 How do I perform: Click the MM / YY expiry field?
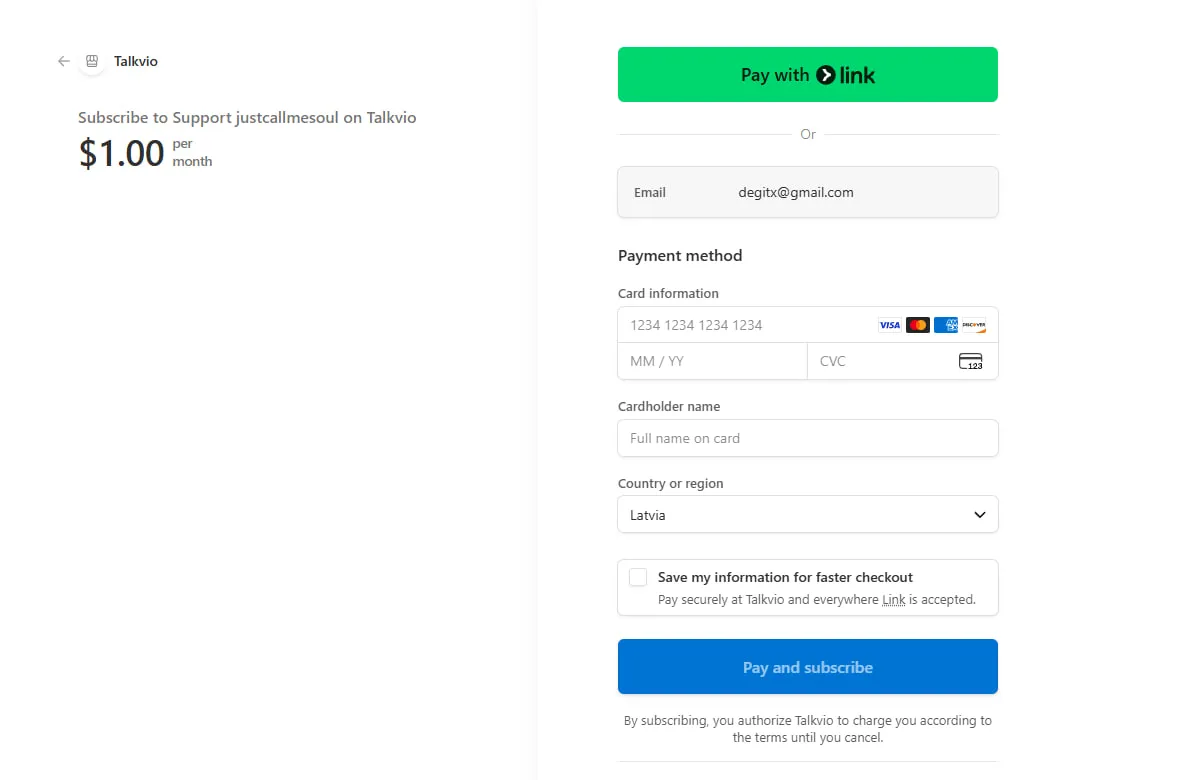coord(712,361)
